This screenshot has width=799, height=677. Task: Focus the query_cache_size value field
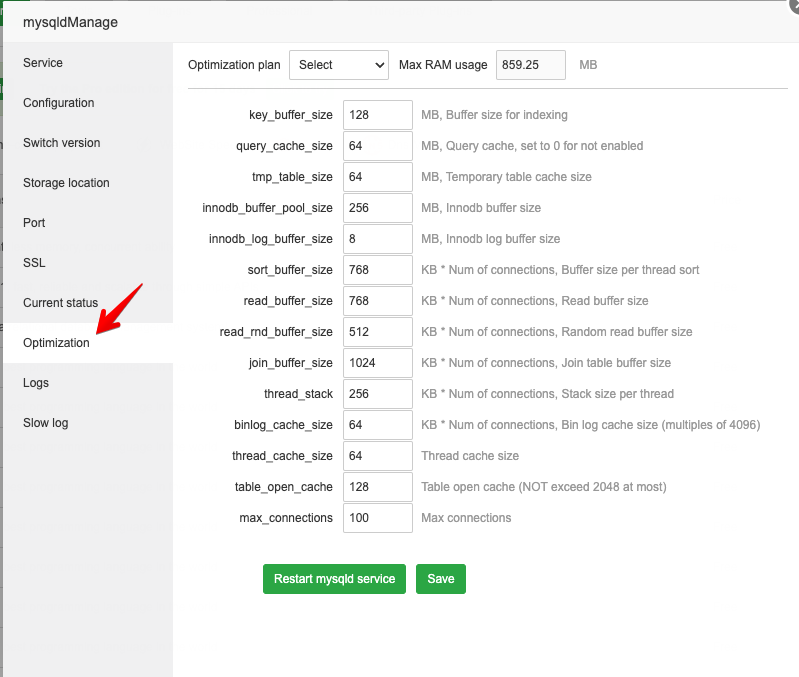[377, 146]
